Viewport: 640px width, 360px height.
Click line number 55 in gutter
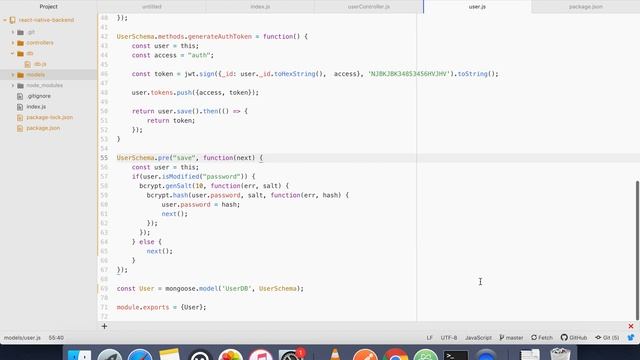[104, 158]
